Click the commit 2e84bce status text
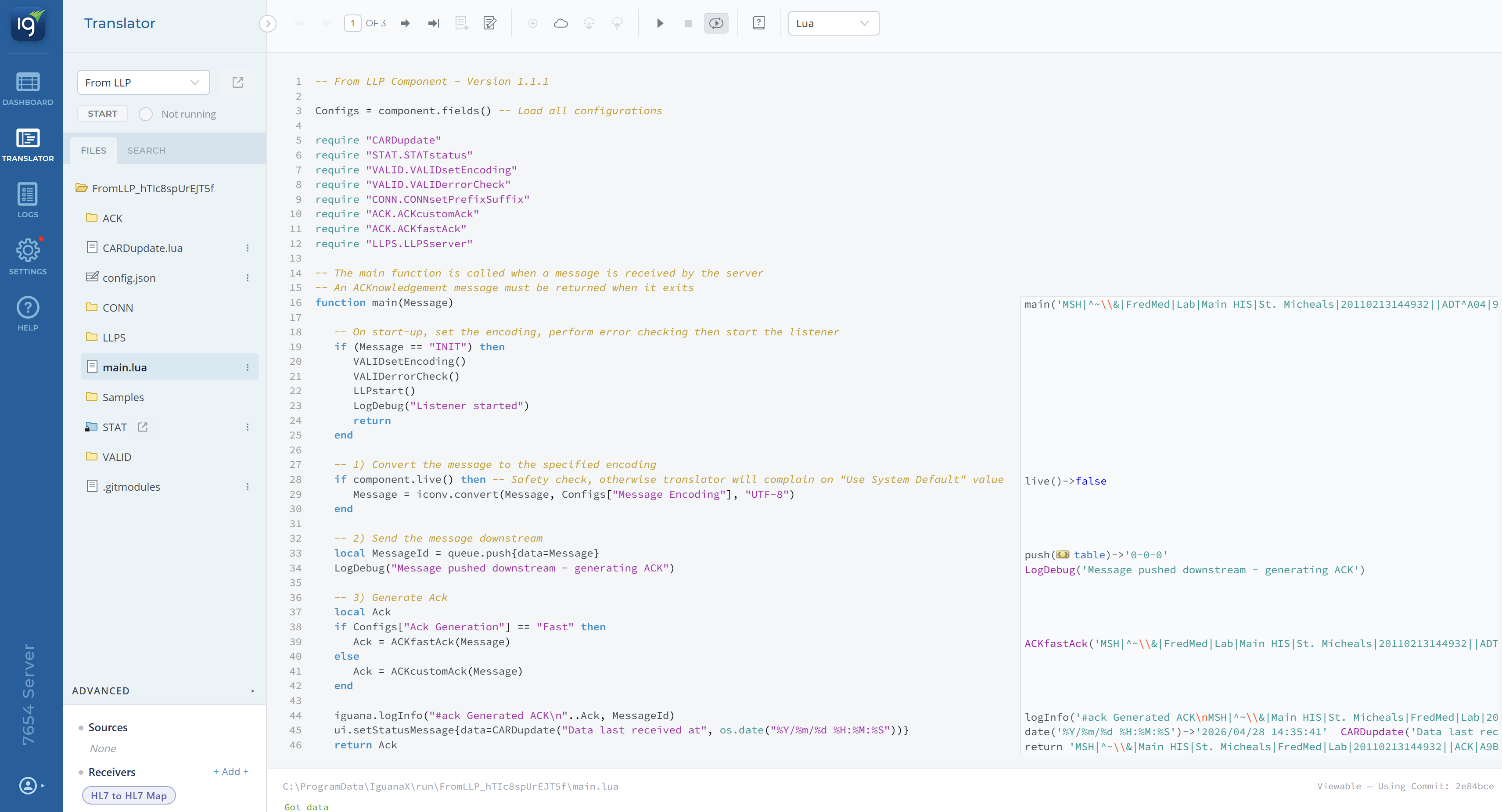Viewport: 1502px width, 812px height. 1405,786
